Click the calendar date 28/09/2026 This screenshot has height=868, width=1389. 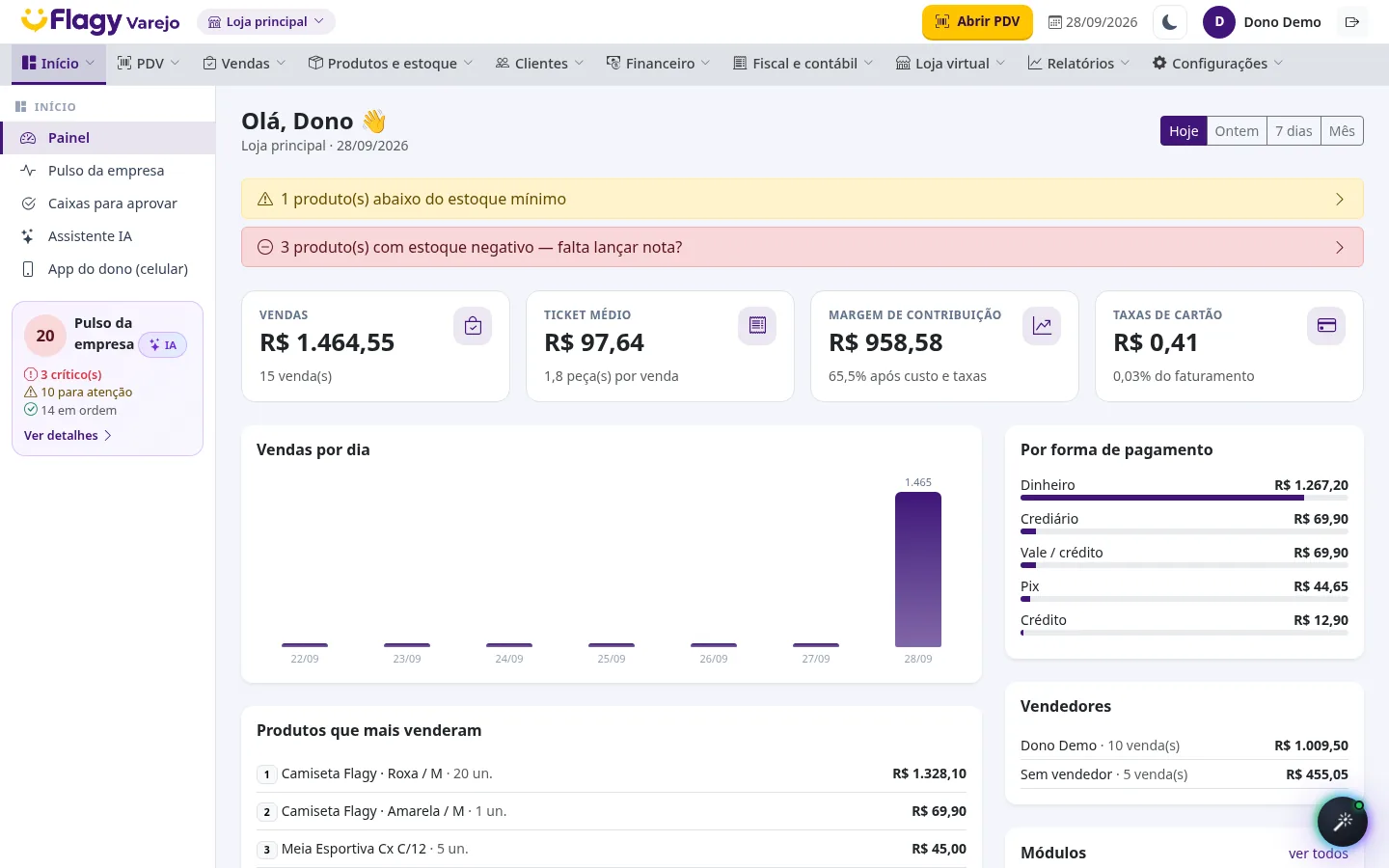point(1093,22)
